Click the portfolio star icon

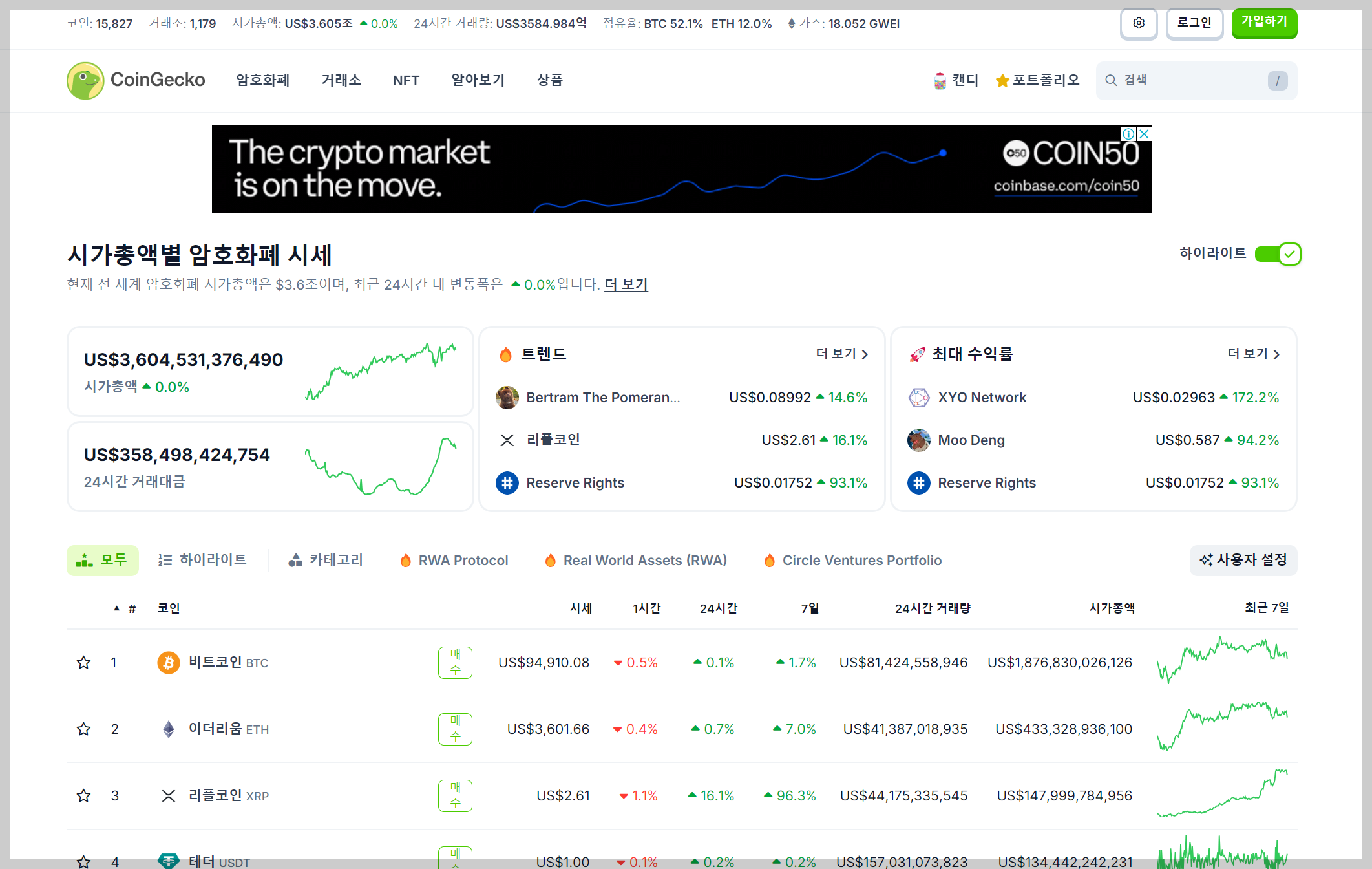tap(1002, 81)
